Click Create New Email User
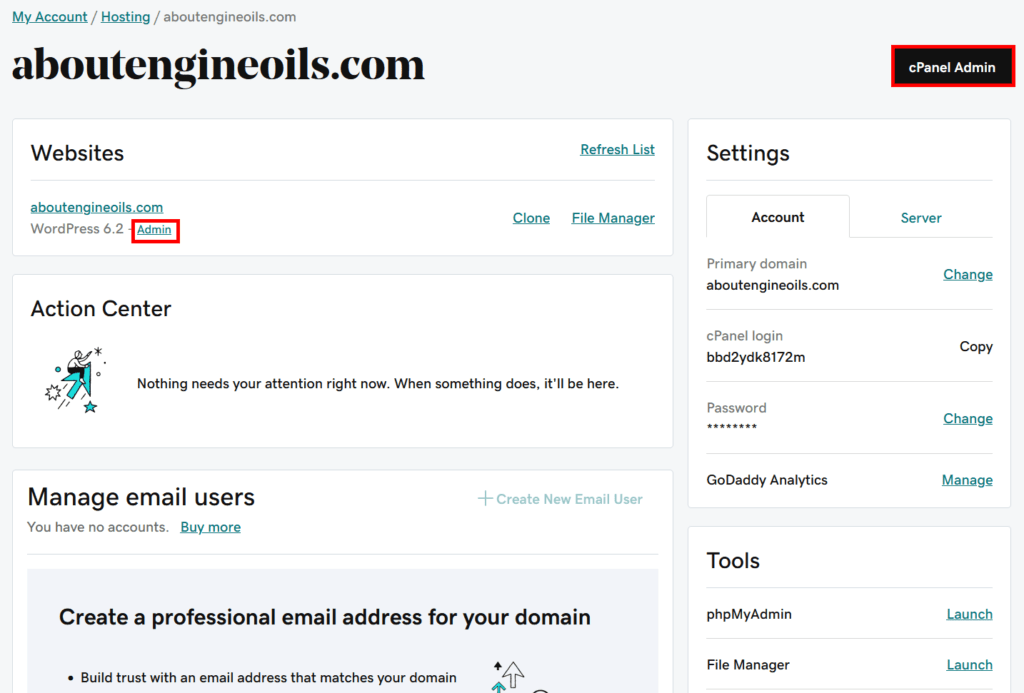The width and height of the screenshot is (1024, 693). [x=560, y=499]
